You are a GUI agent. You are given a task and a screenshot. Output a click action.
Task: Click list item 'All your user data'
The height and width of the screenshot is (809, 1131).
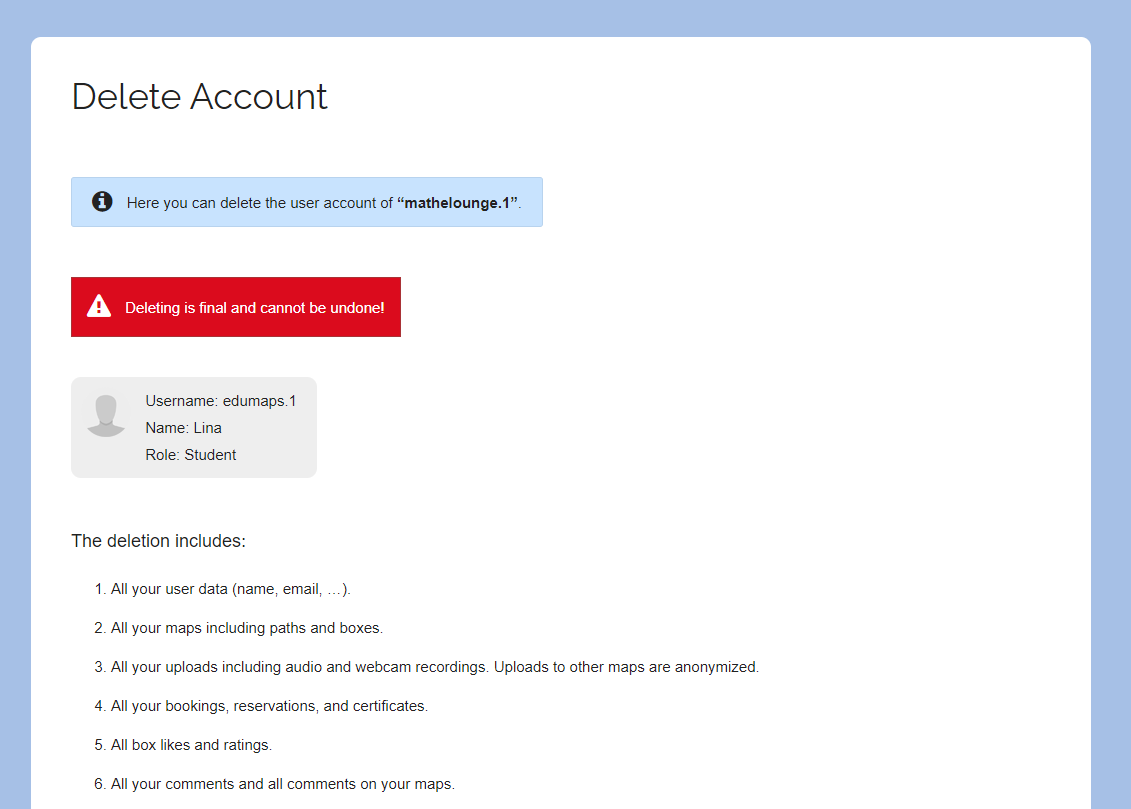click(x=170, y=589)
